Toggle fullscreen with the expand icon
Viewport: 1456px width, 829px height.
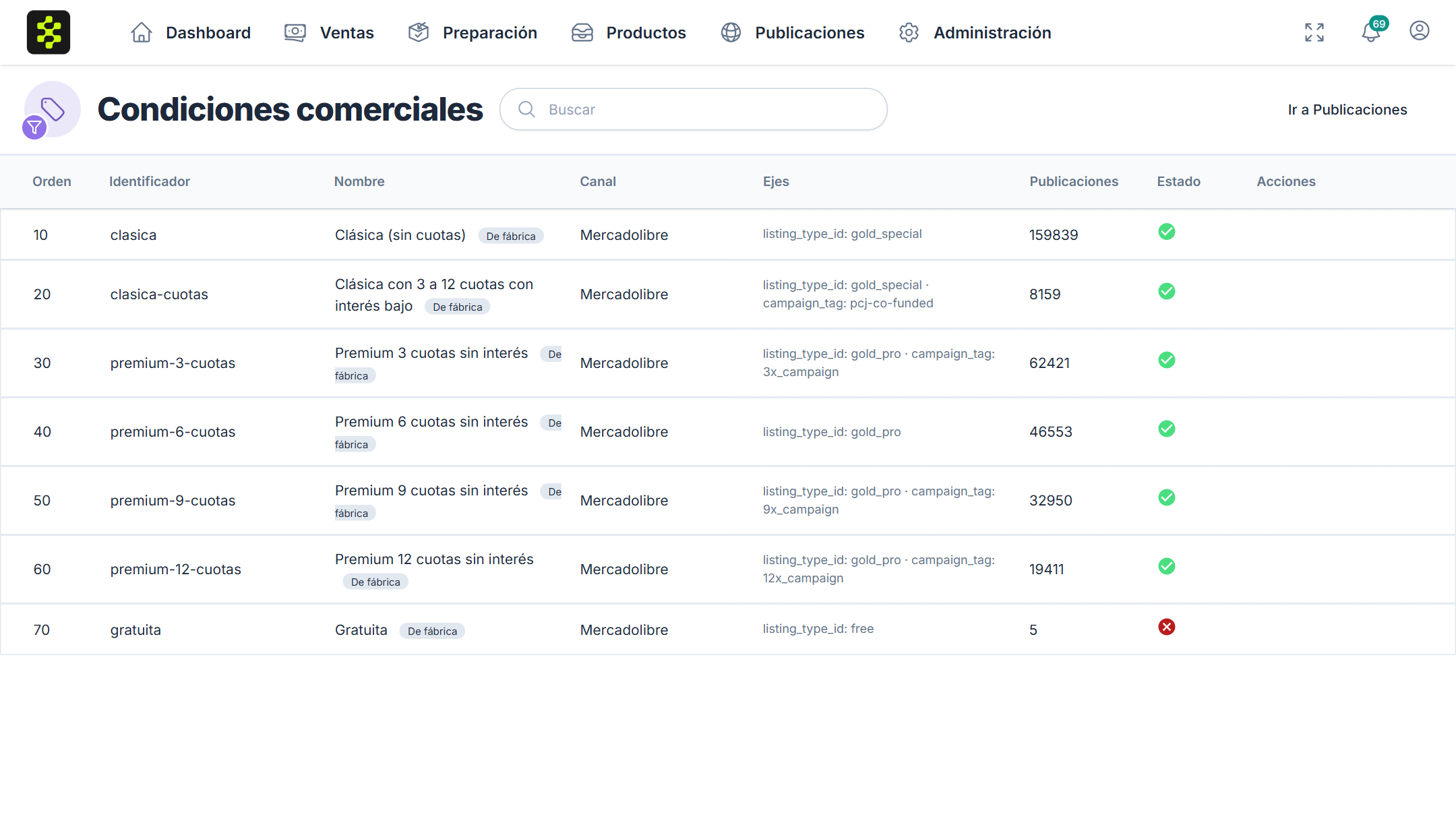1314,32
